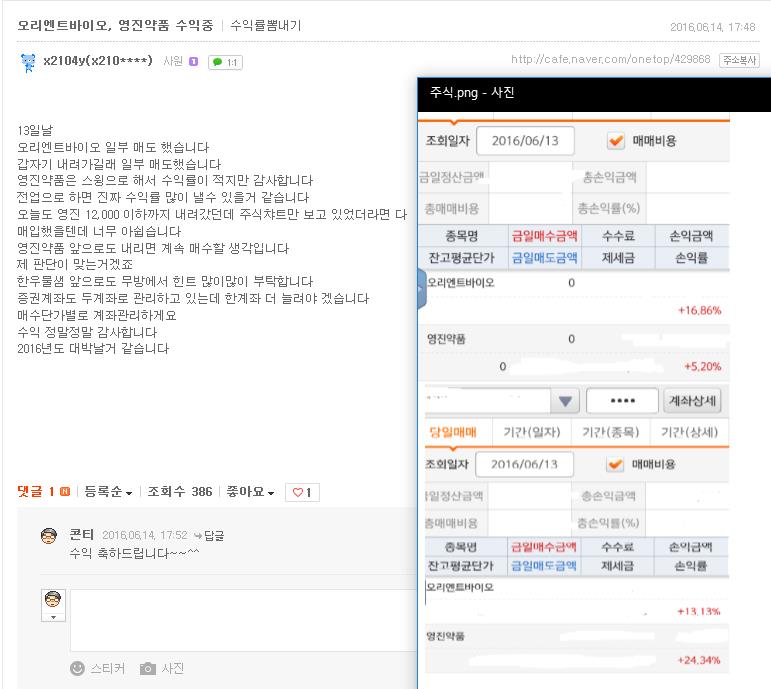Open the 1:1 chat with the author
Image resolution: width=771 pixels, height=689 pixels.
coord(225,62)
